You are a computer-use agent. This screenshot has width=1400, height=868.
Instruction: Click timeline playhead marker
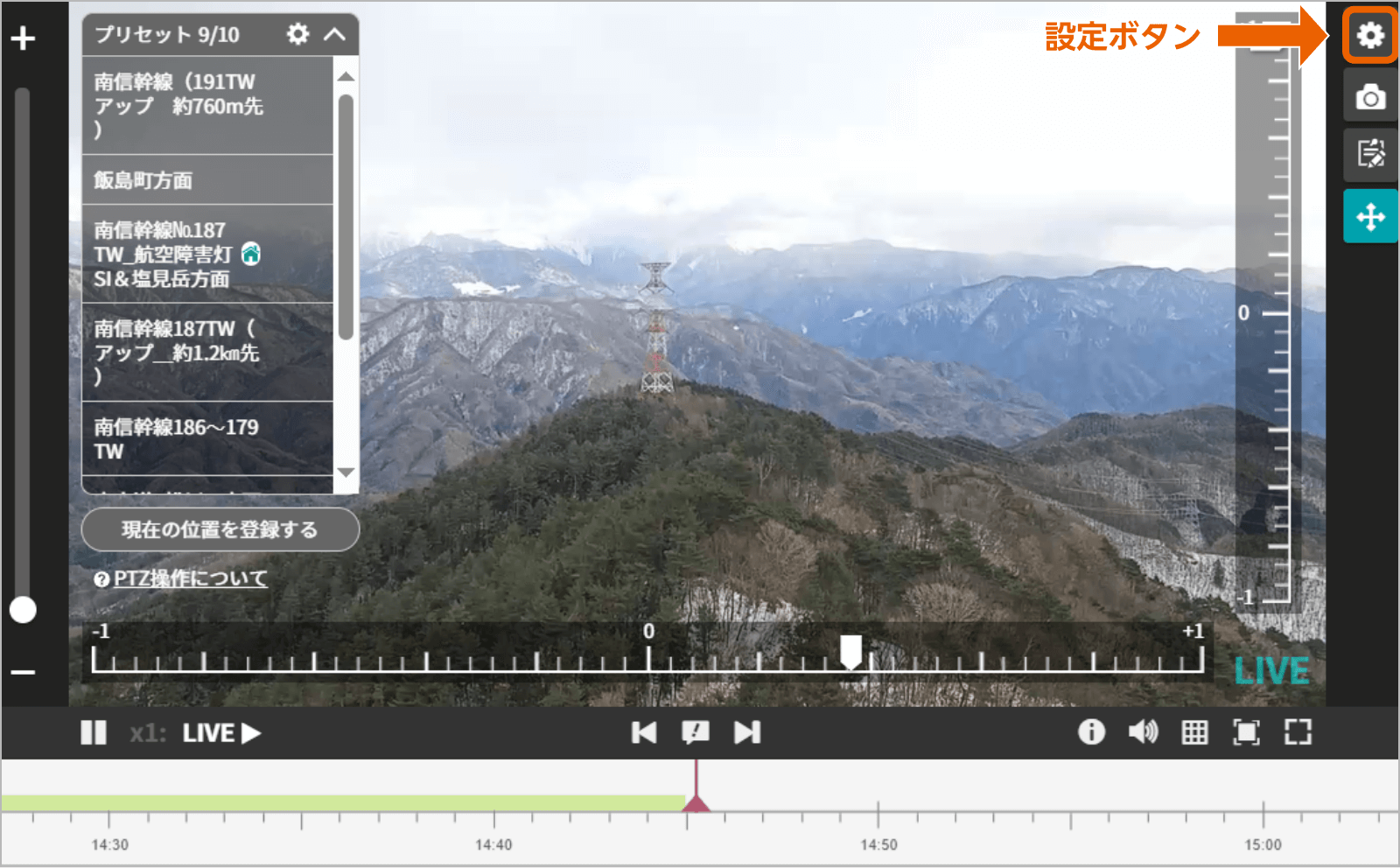696,802
